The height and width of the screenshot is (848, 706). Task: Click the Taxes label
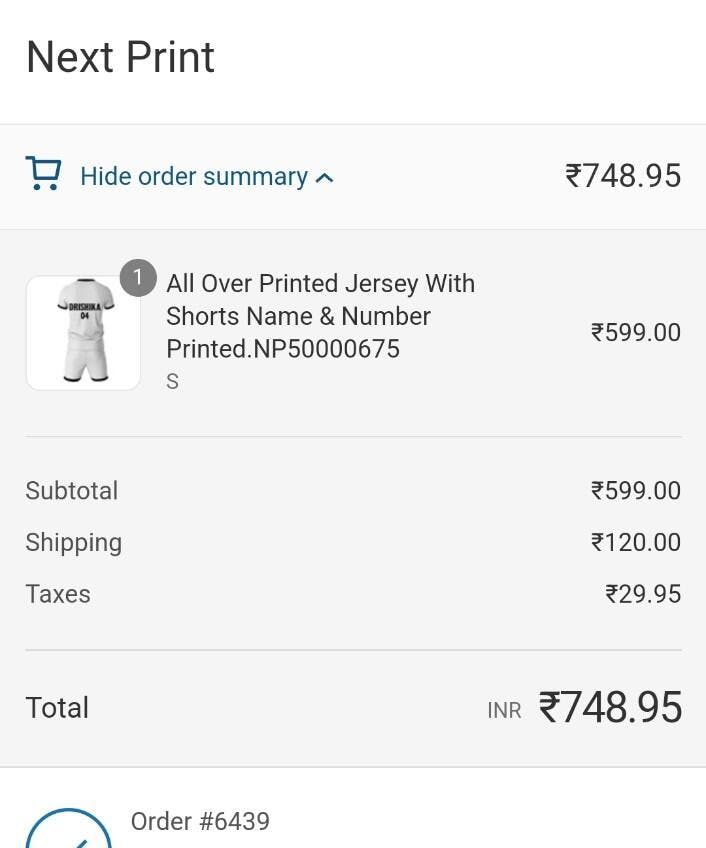pos(58,594)
